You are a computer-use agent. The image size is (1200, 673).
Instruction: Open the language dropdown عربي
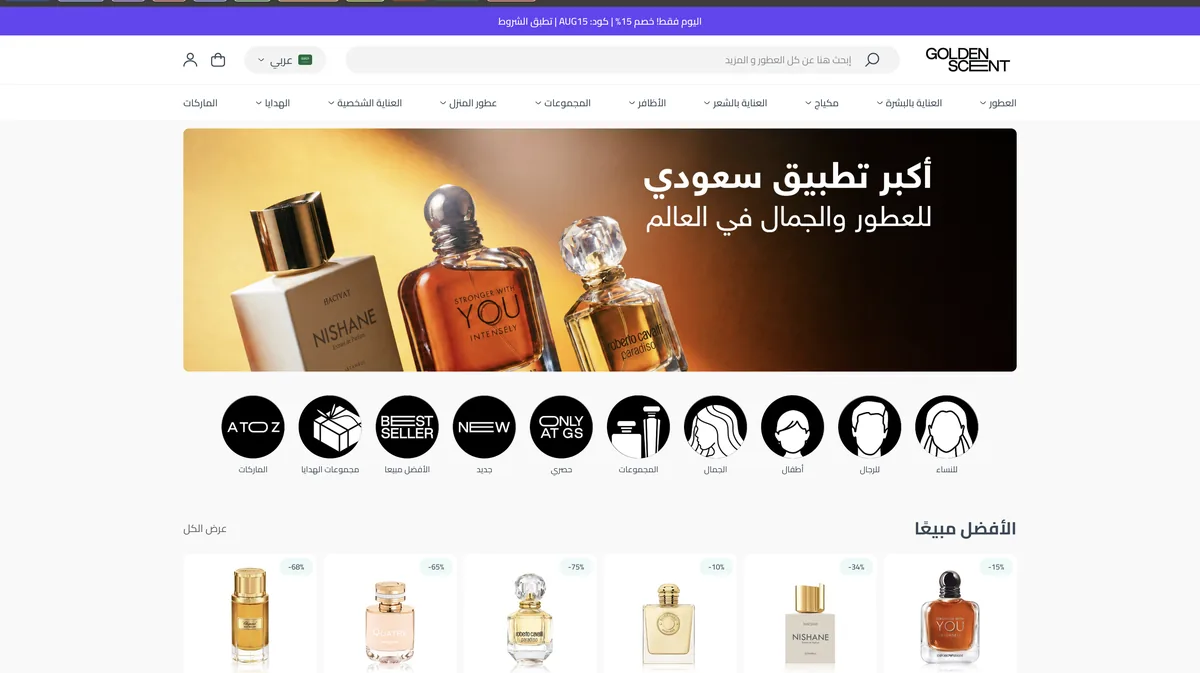[x=285, y=60]
